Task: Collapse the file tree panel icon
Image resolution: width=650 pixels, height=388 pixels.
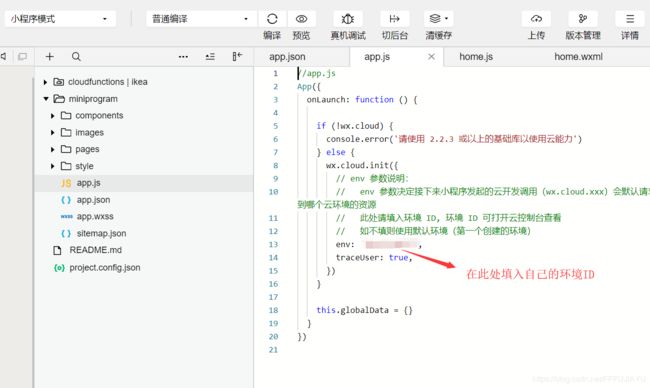Action: click(x=237, y=56)
